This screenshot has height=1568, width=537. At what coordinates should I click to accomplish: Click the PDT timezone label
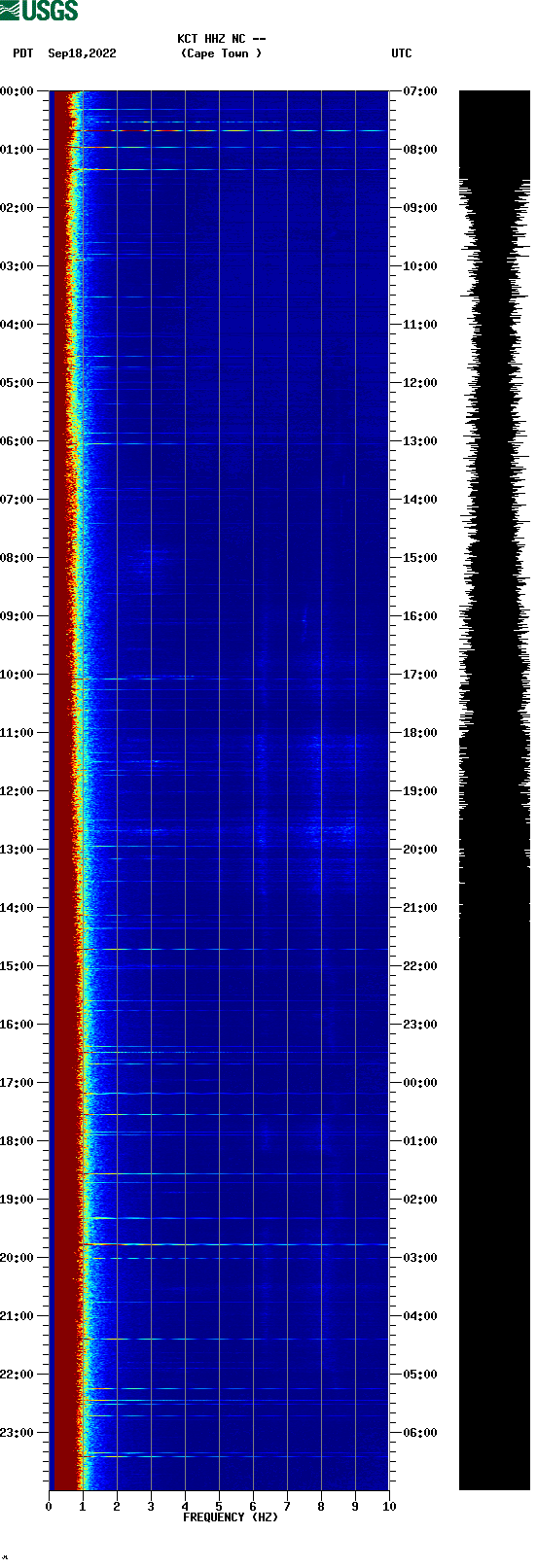coord(23,53)
